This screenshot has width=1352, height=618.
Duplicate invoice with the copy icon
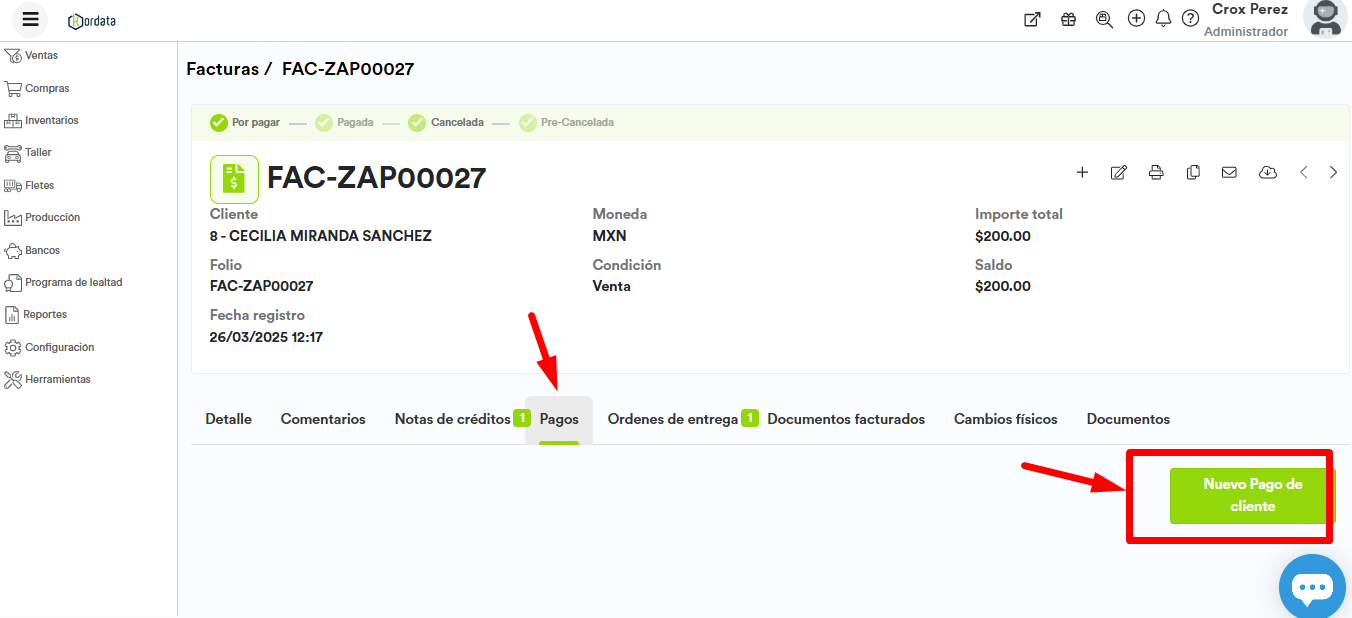1193,172
